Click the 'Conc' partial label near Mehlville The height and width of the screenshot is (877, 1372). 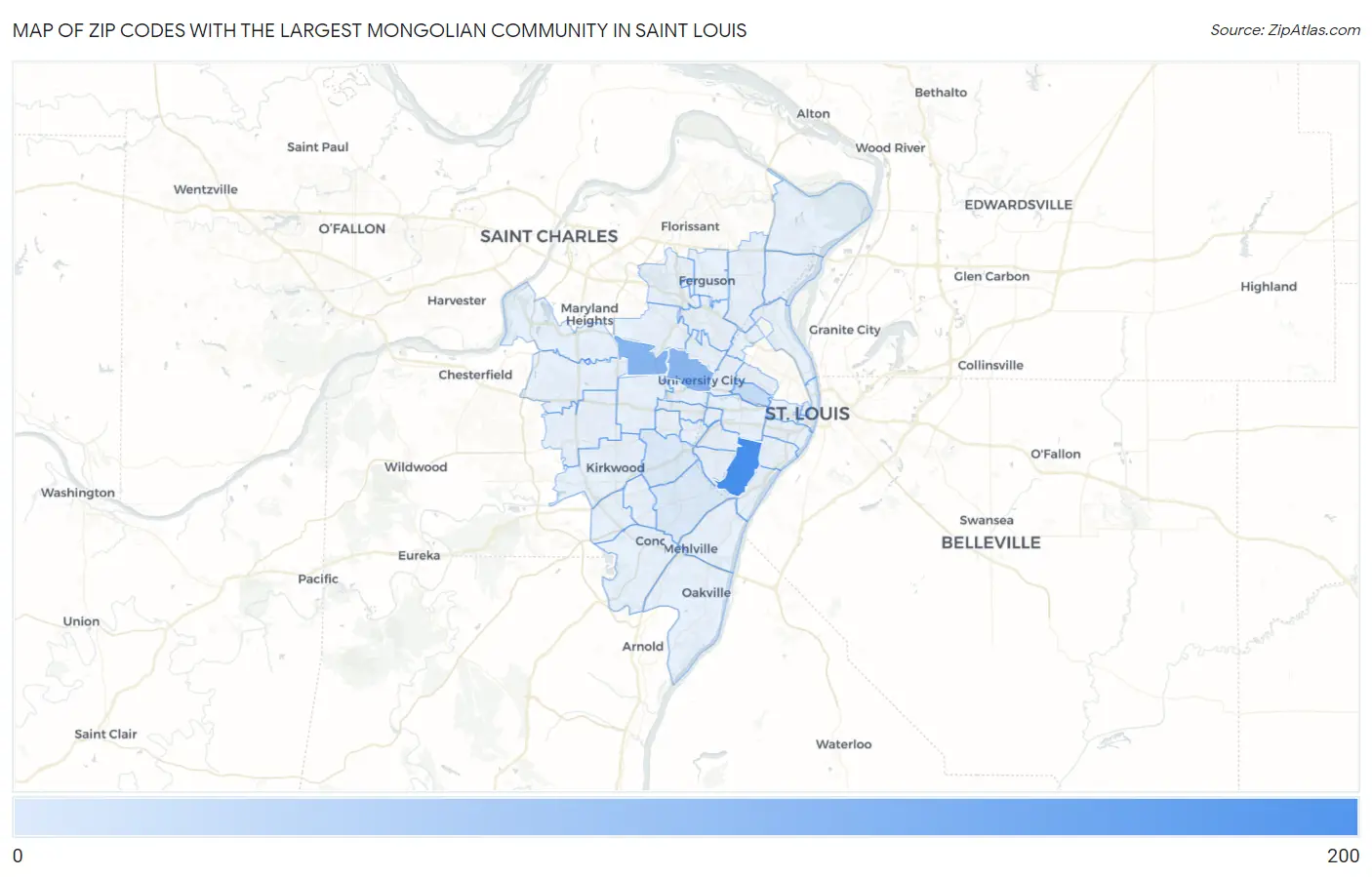(x=650, y=540)
